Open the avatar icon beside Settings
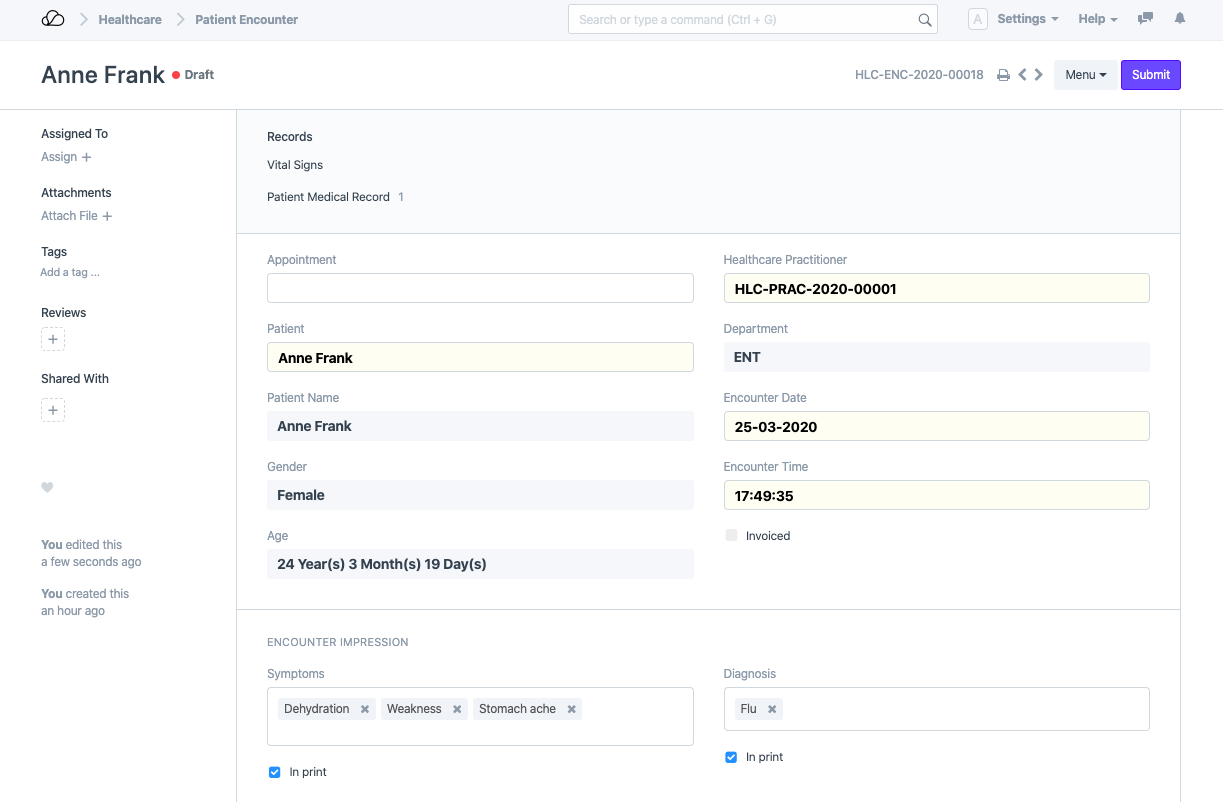 point(977,18)
